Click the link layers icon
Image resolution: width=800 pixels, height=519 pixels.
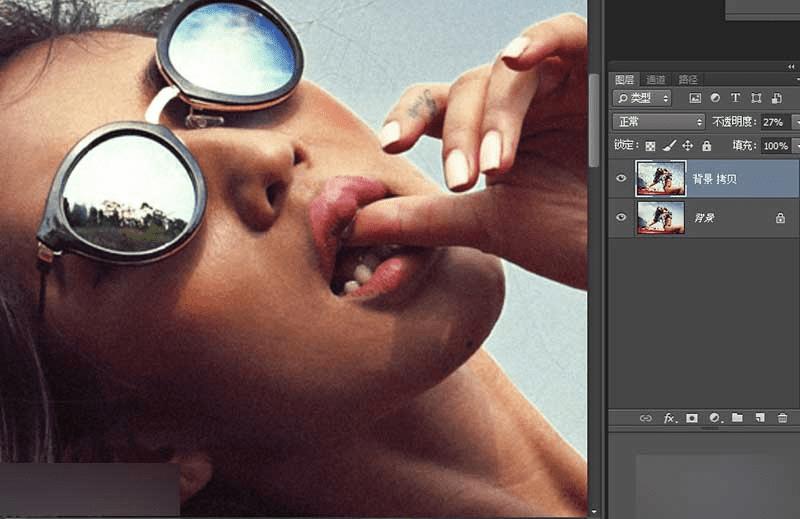pos(645,418)
